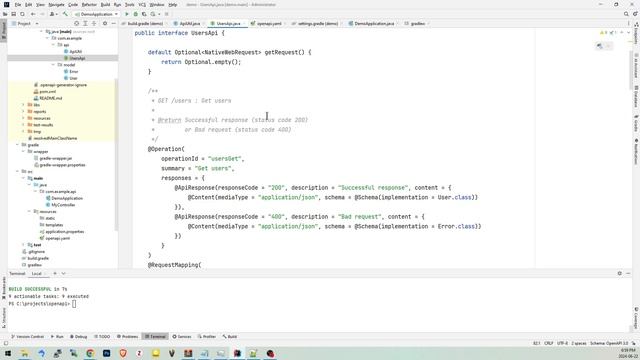Click the Back navigation arrow
Image resolution: width=640 pixels, height=360 pixels.
pyautogui.click(x=33, y=14)
